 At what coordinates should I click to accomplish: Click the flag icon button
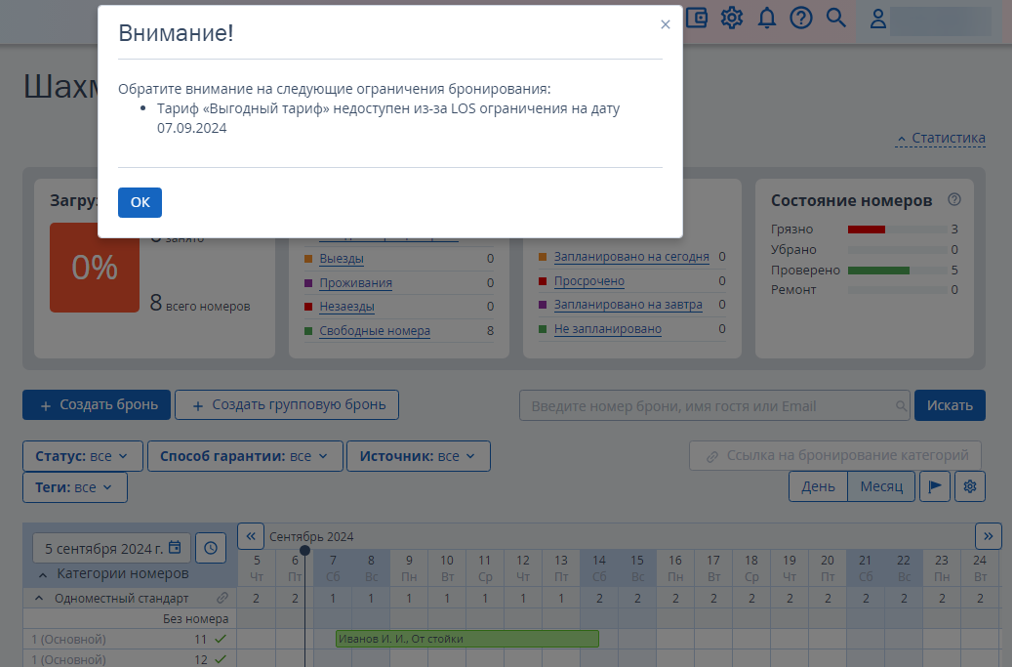[935, 486]
